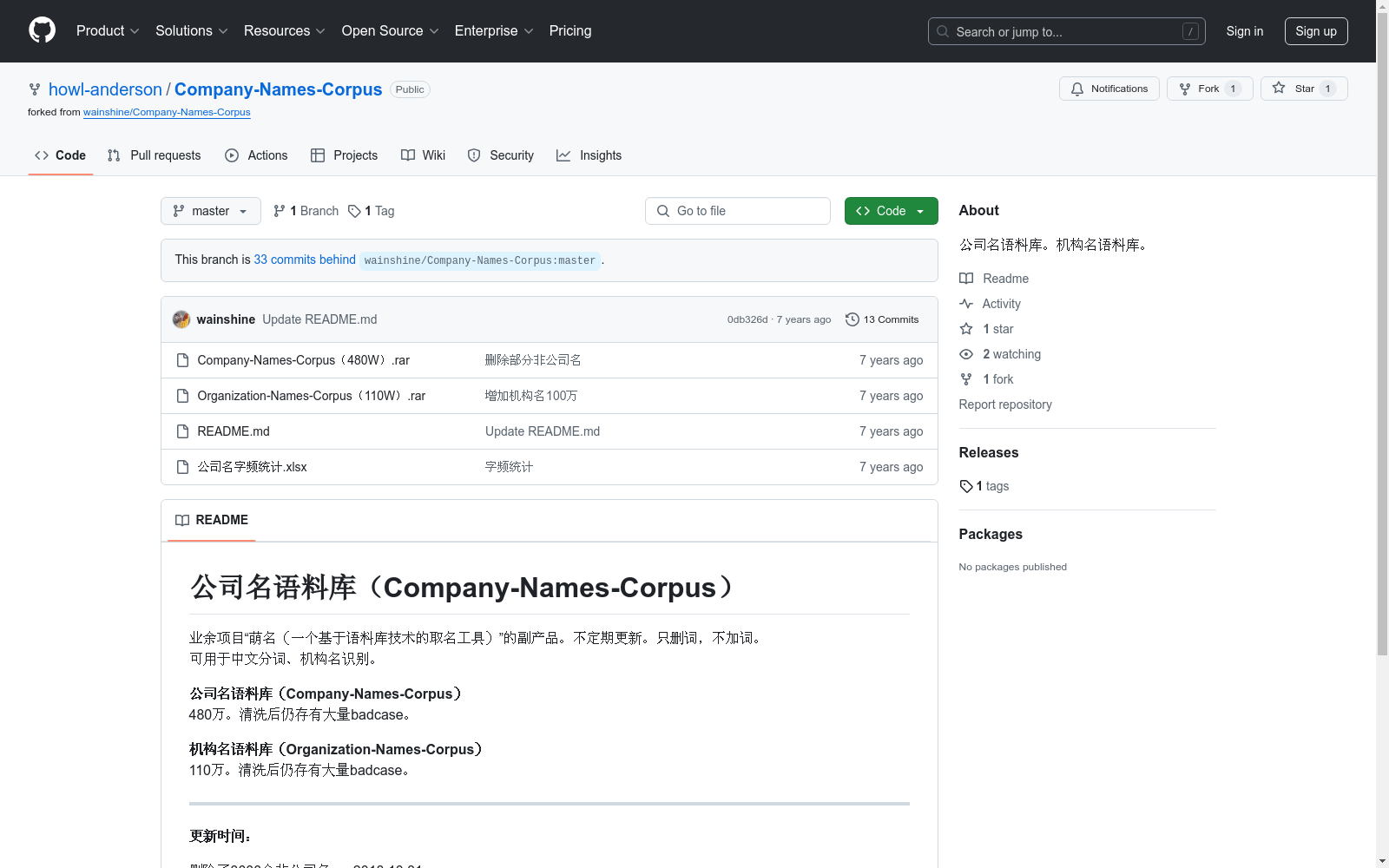Open the Company-Names-Corpus repository link
1389x868 pixels.
pyautogui.click(x=278, y=89)
